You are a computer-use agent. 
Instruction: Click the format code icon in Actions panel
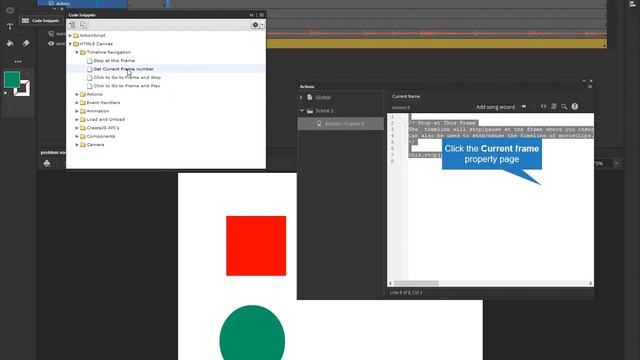pos(553,107)
